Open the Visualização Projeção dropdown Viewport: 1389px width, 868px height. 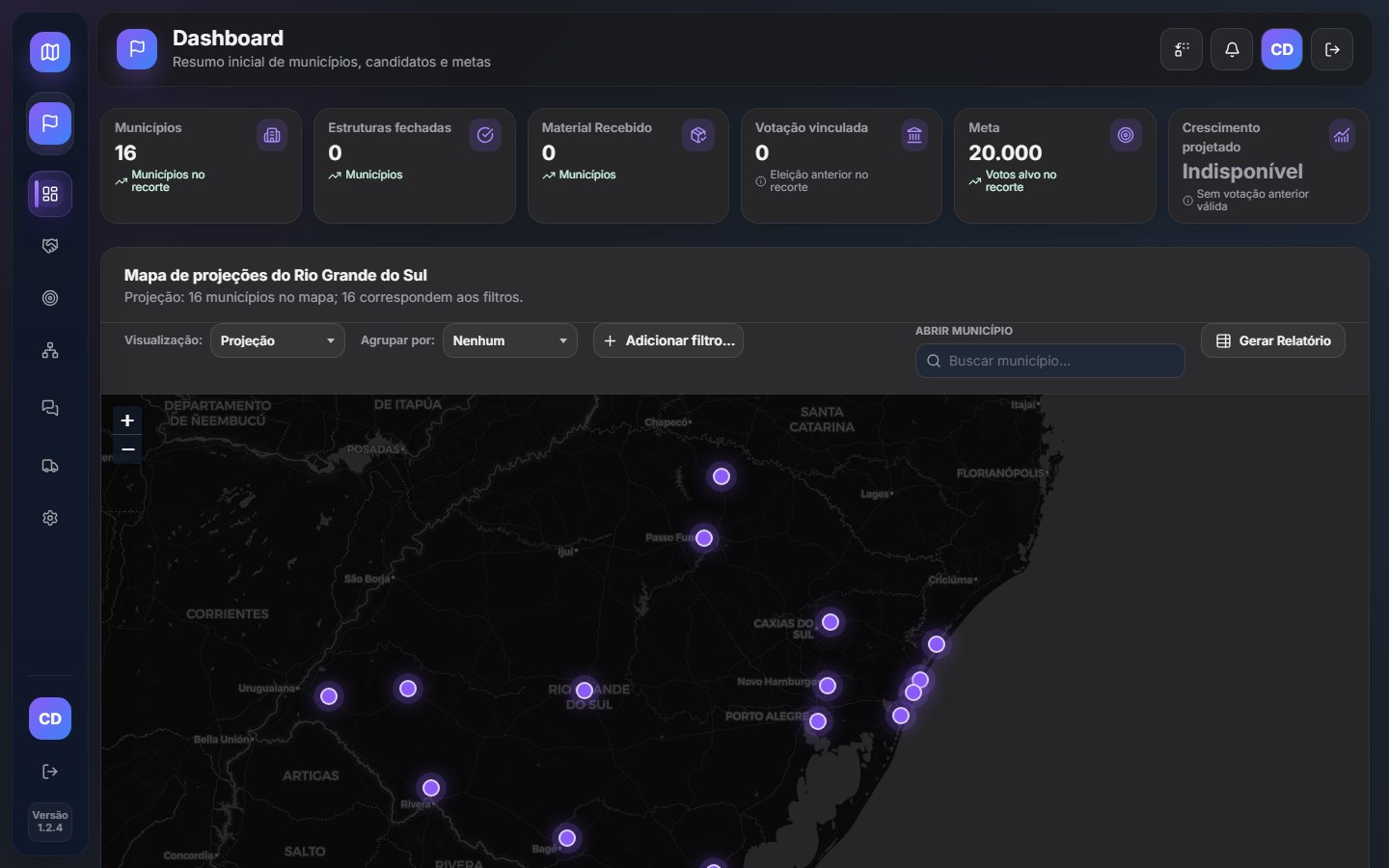(278, 340)
